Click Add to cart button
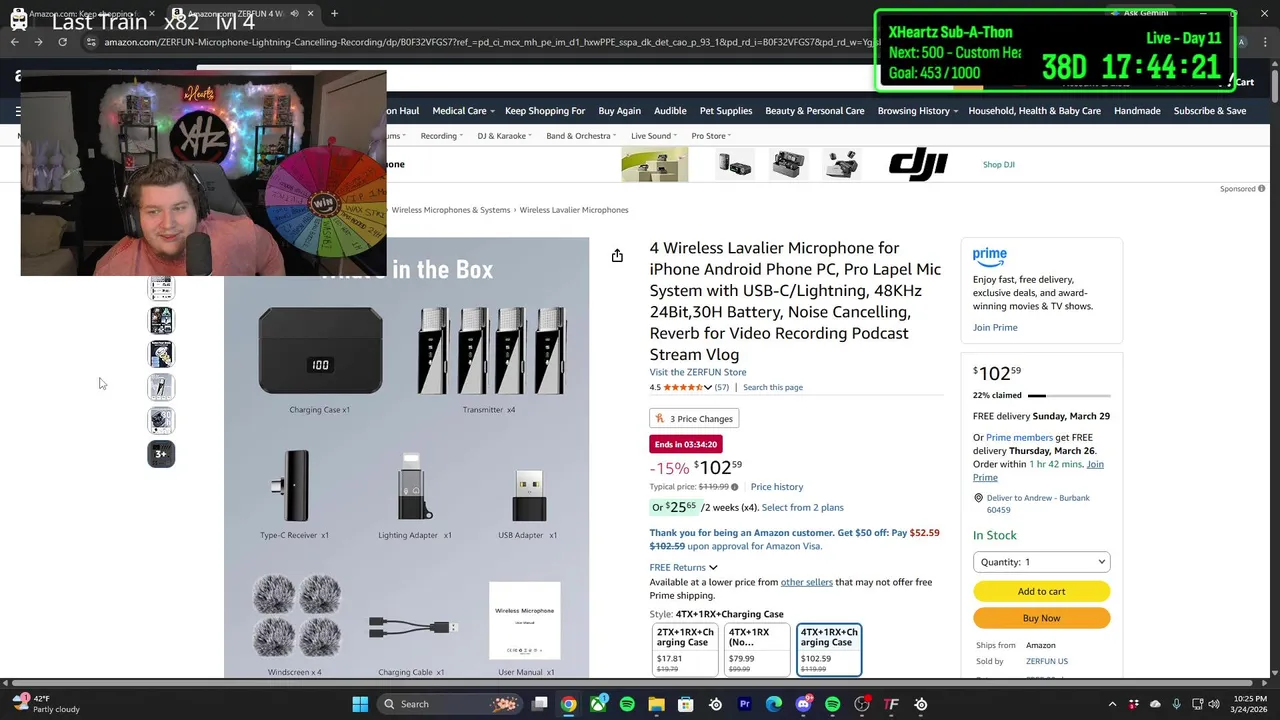Viewport: 1280px width, 720px height. pyautogui.click(x=1041, y=591)
